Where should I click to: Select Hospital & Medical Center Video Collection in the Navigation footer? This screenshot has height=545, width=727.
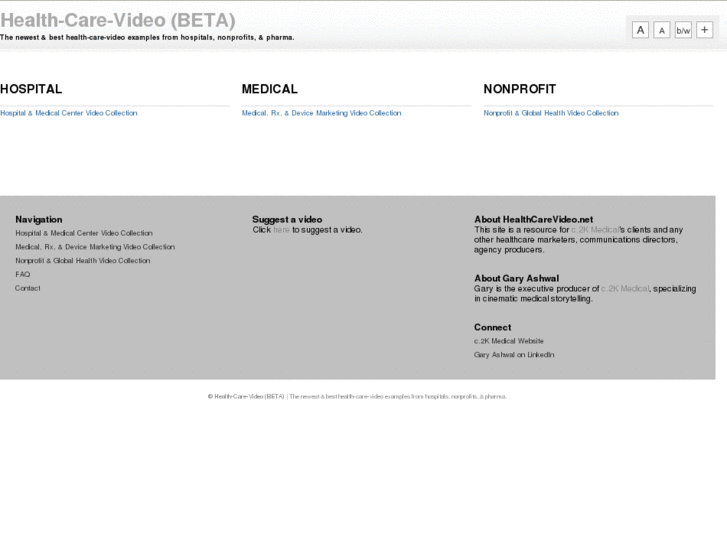(84, 233)
